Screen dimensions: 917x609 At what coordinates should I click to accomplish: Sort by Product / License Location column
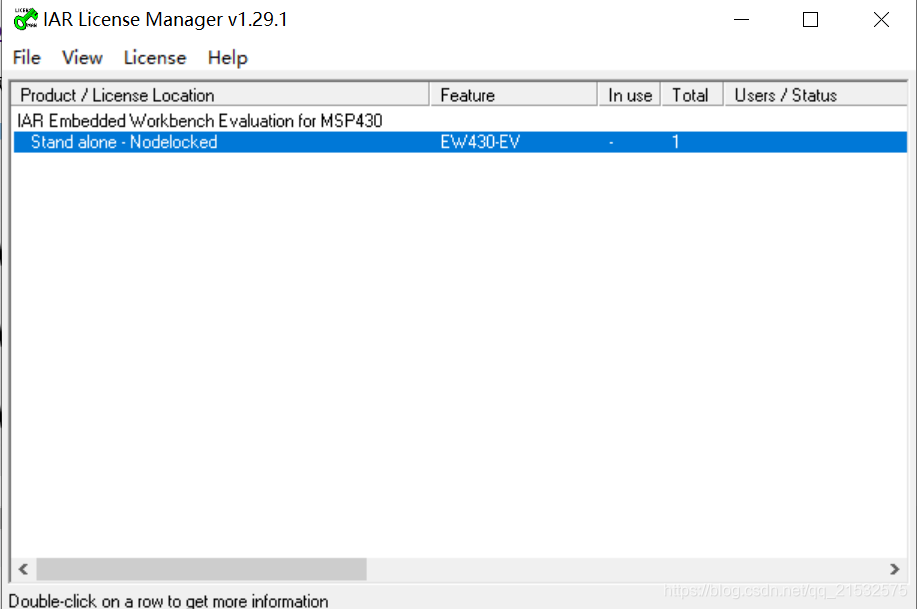click(x=220, y=95)
